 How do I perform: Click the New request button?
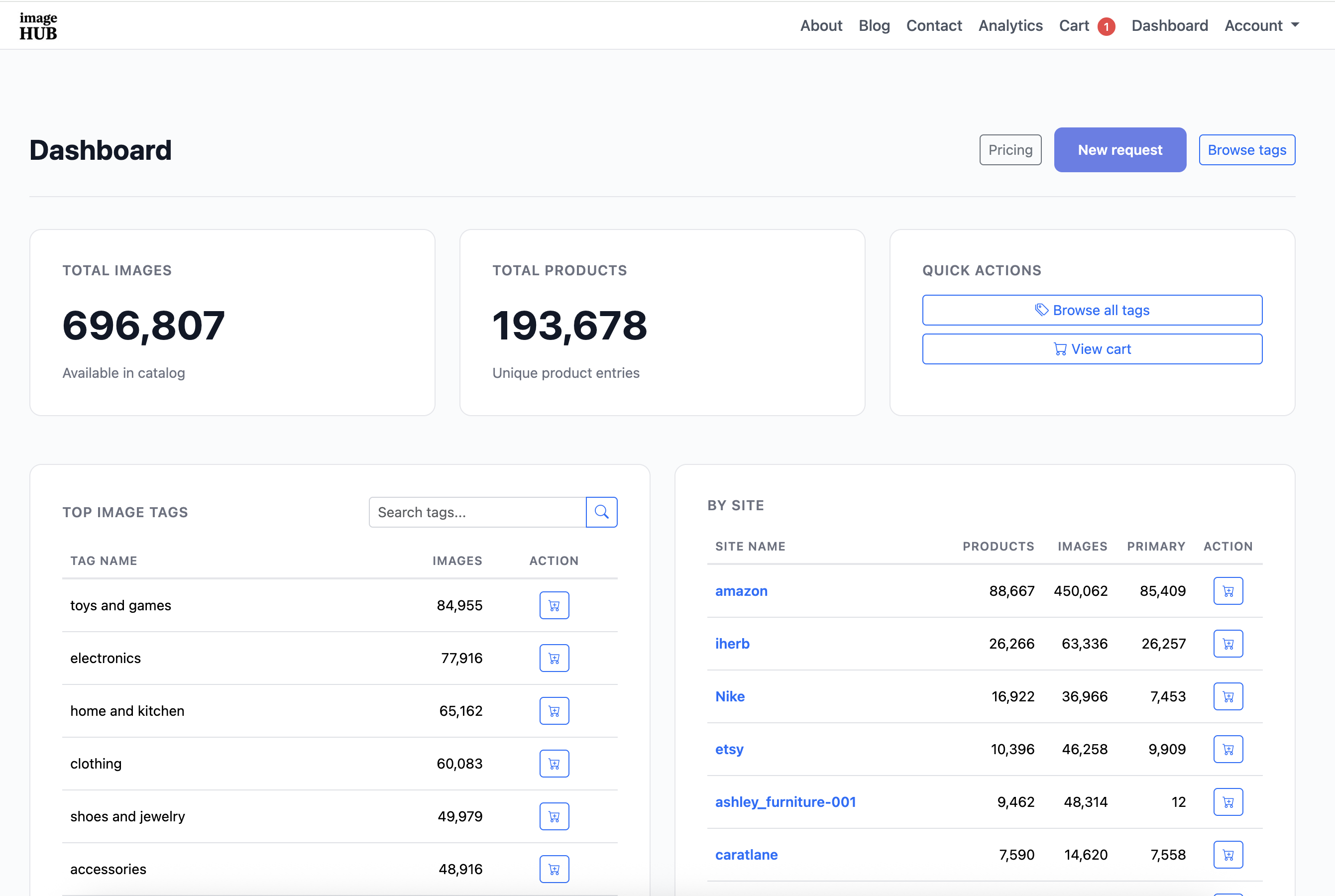point(1119,150)
